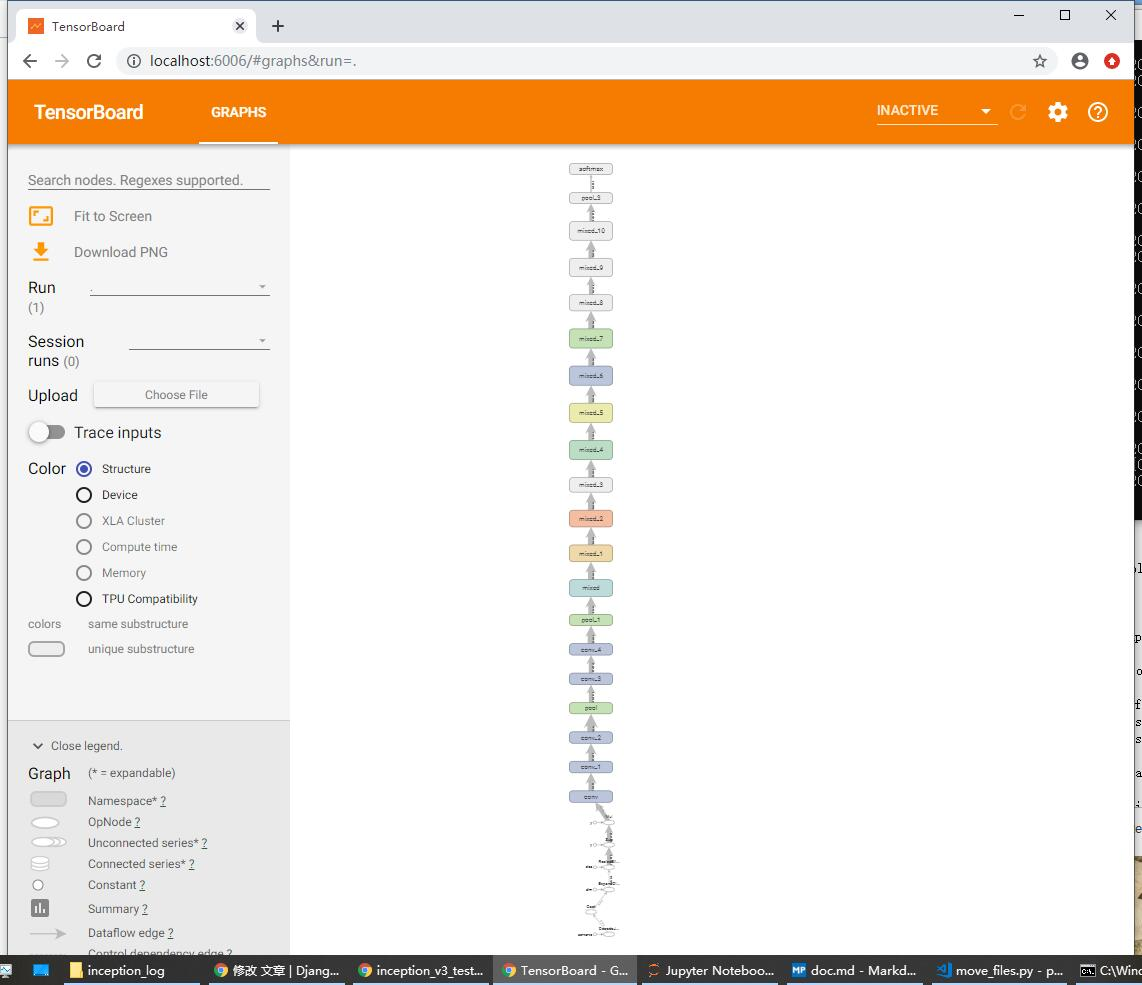The height and width of the screenshot is (985, 1142).
Task: Expand the mixed_5 namespace node
Action: pyautogui.click(x=591, y=412)
